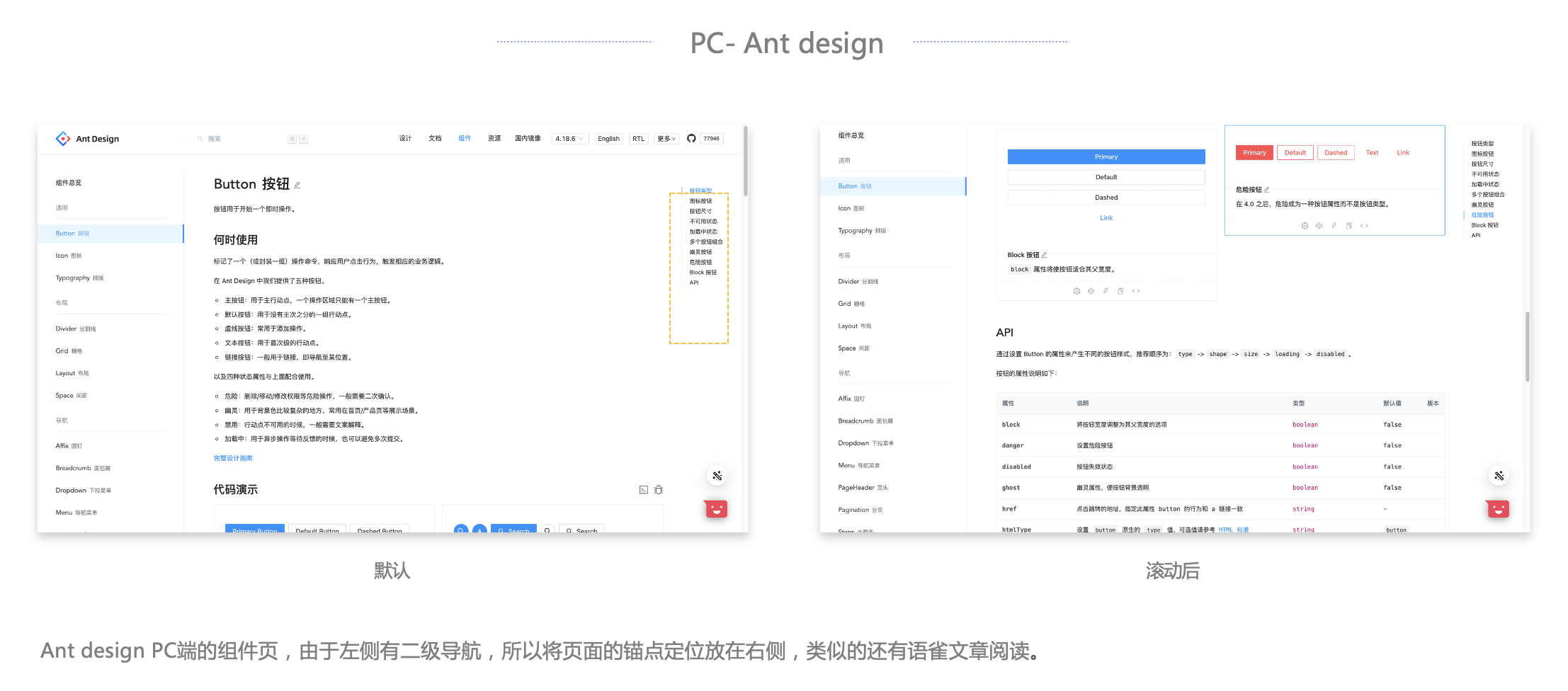Click the search magnifier icon in the left page header

(x=200, y=139)
